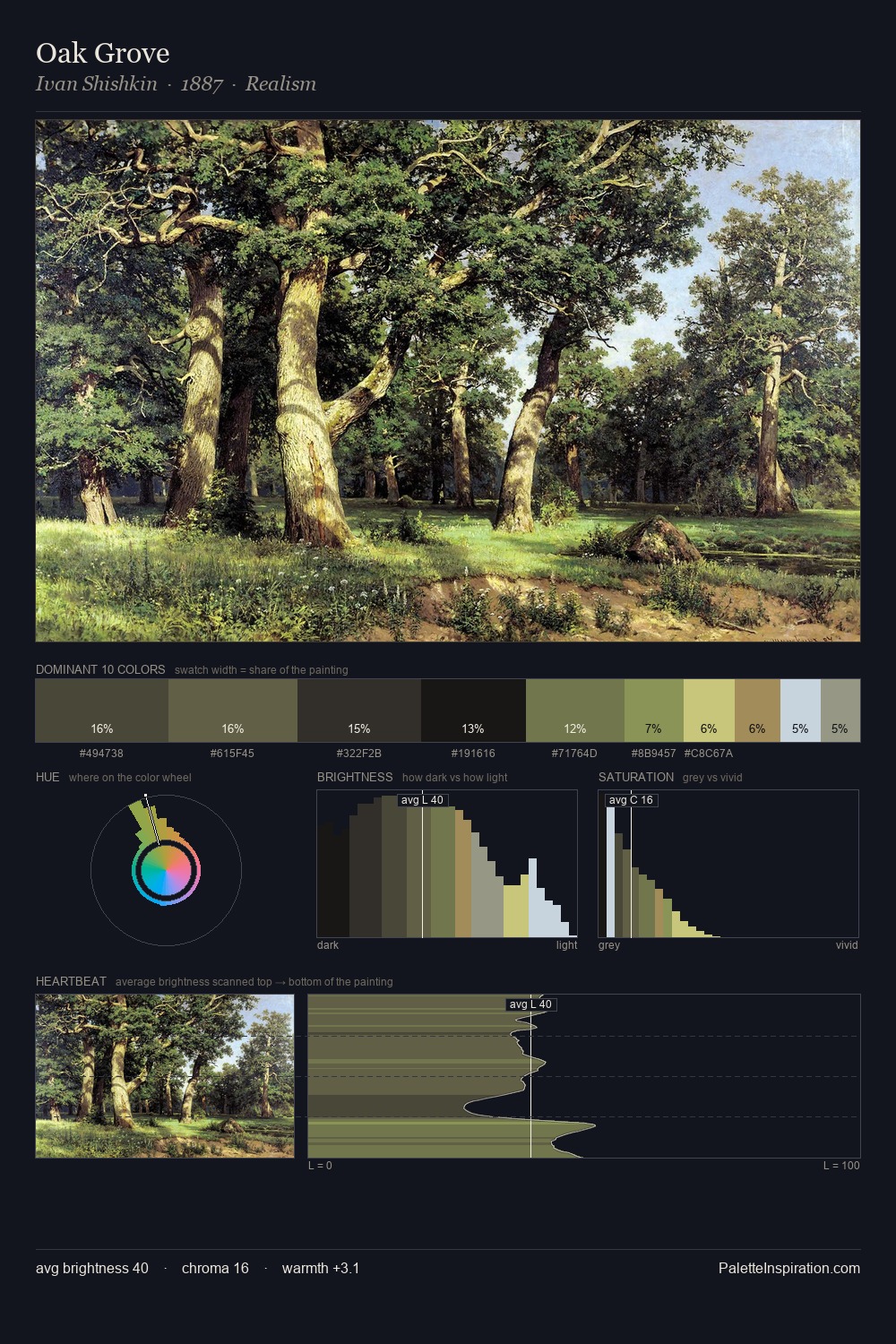Click the Heartbeat brightness curve chart

coord(584,1076)
